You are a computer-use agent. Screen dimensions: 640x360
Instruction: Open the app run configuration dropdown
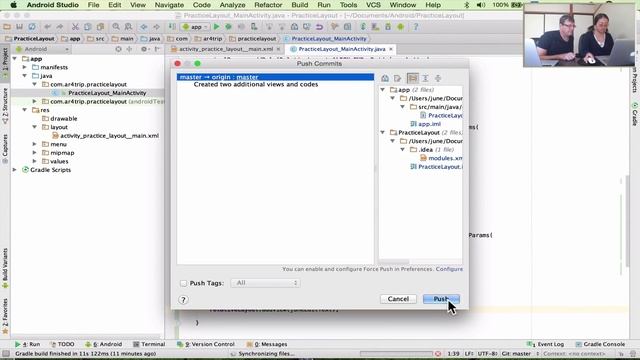click(x=196, y=27)
